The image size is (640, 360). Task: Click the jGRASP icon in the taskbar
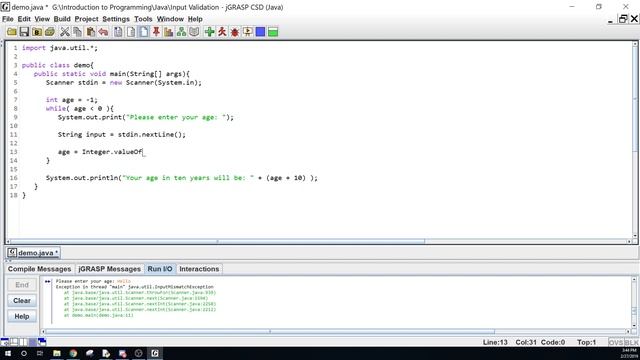(x=155, y=353)
